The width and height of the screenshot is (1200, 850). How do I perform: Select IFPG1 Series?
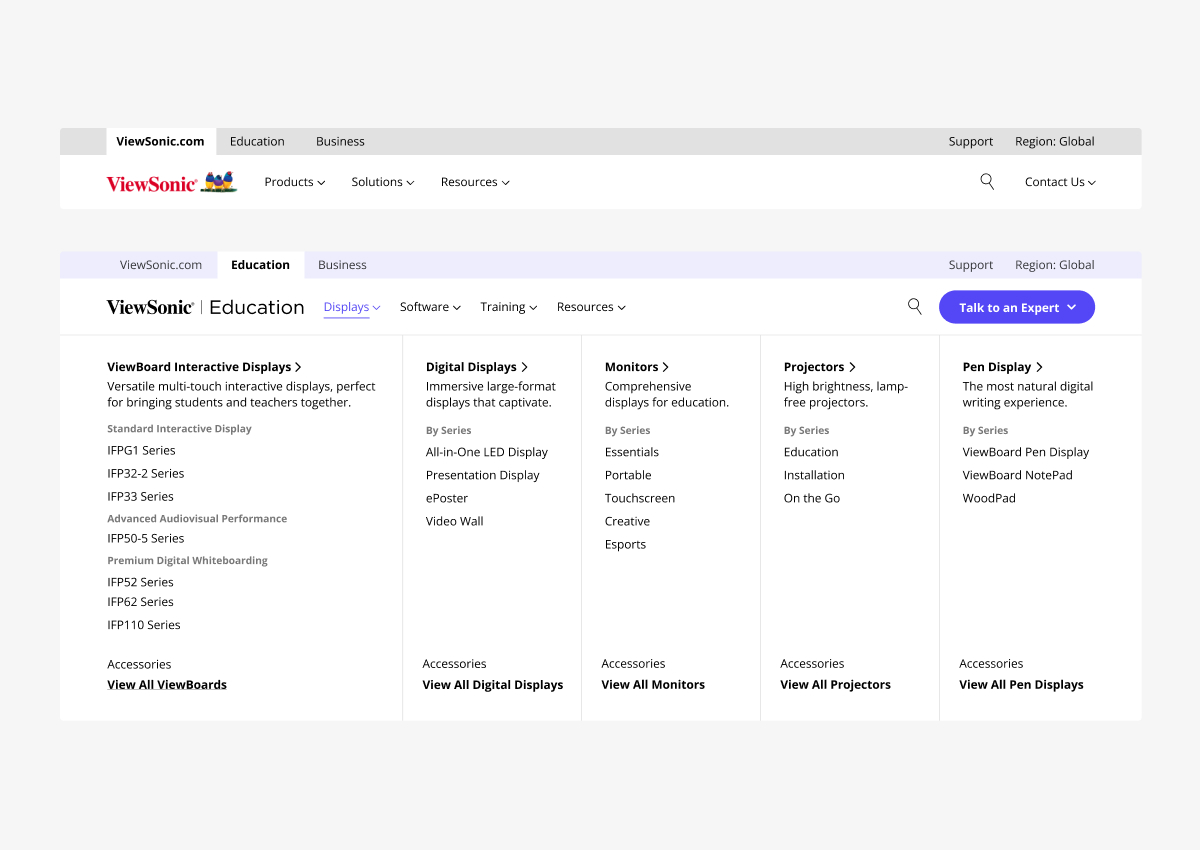(141, 450)
